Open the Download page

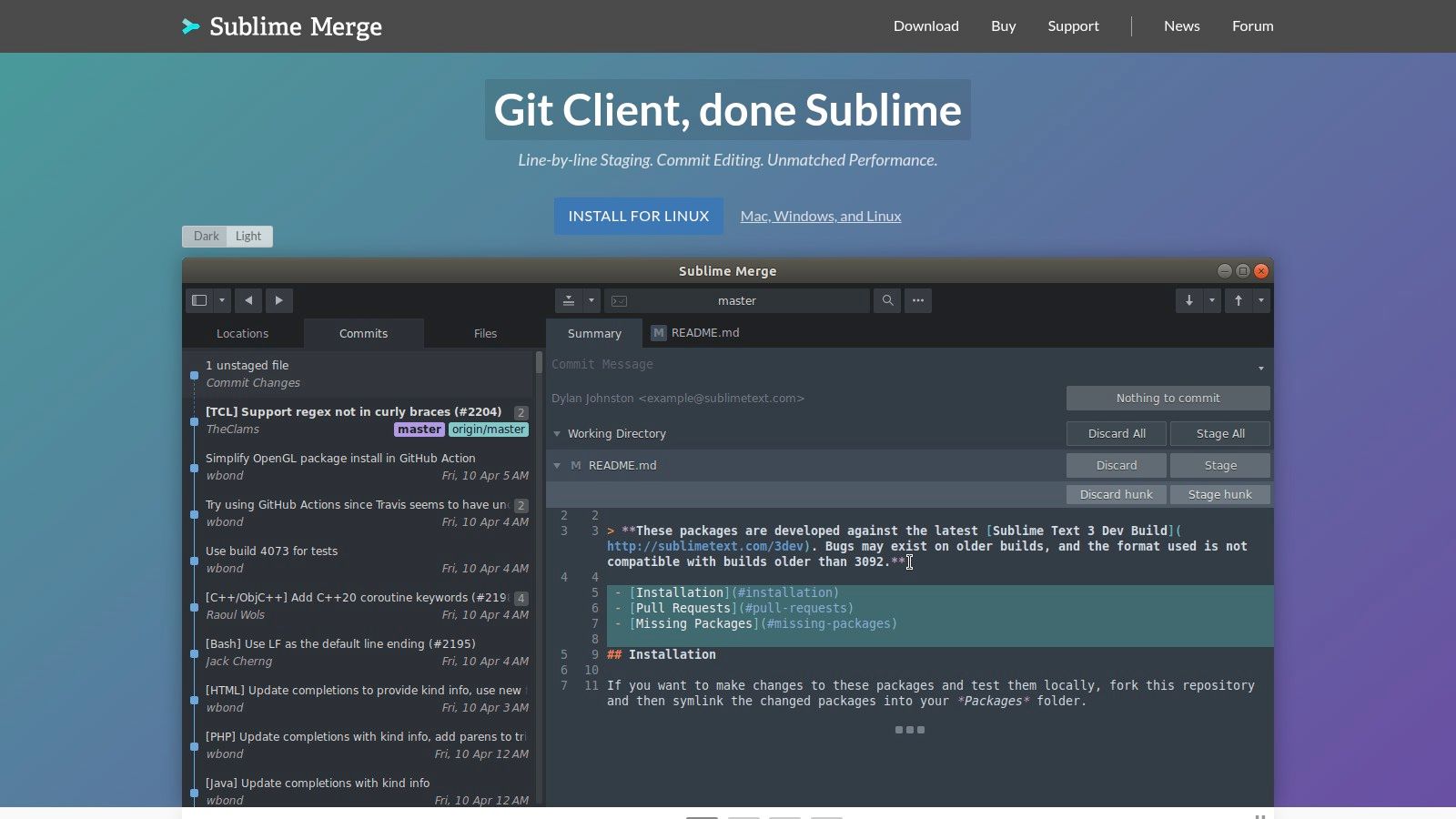[925, 25]
